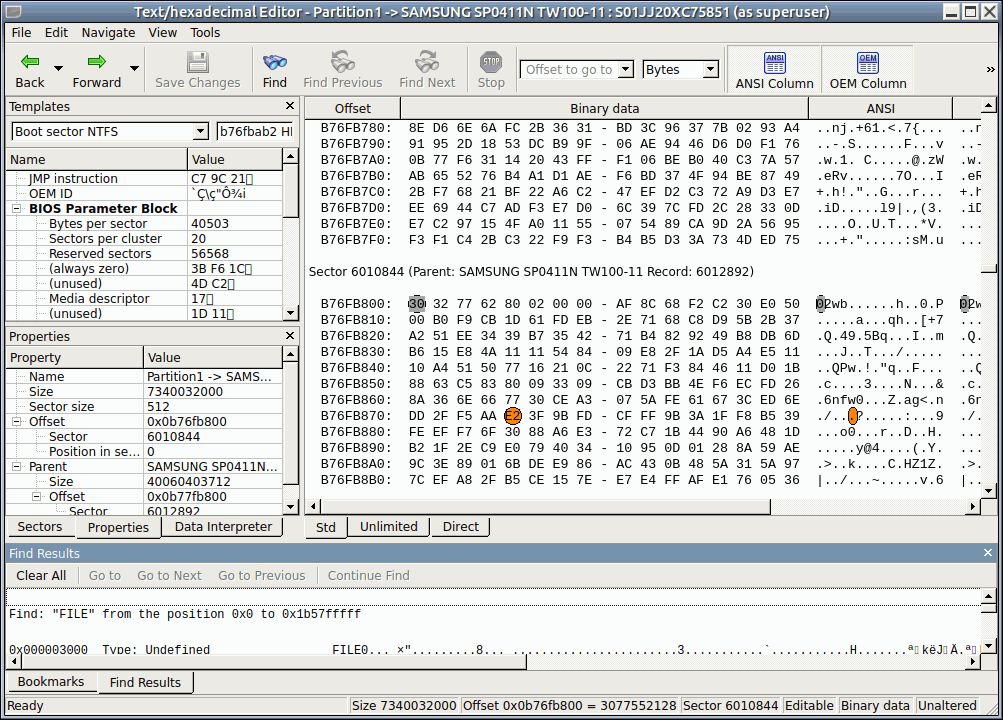Click the Binary data column header
1003x720 pixels.
[x=604, y=109]
